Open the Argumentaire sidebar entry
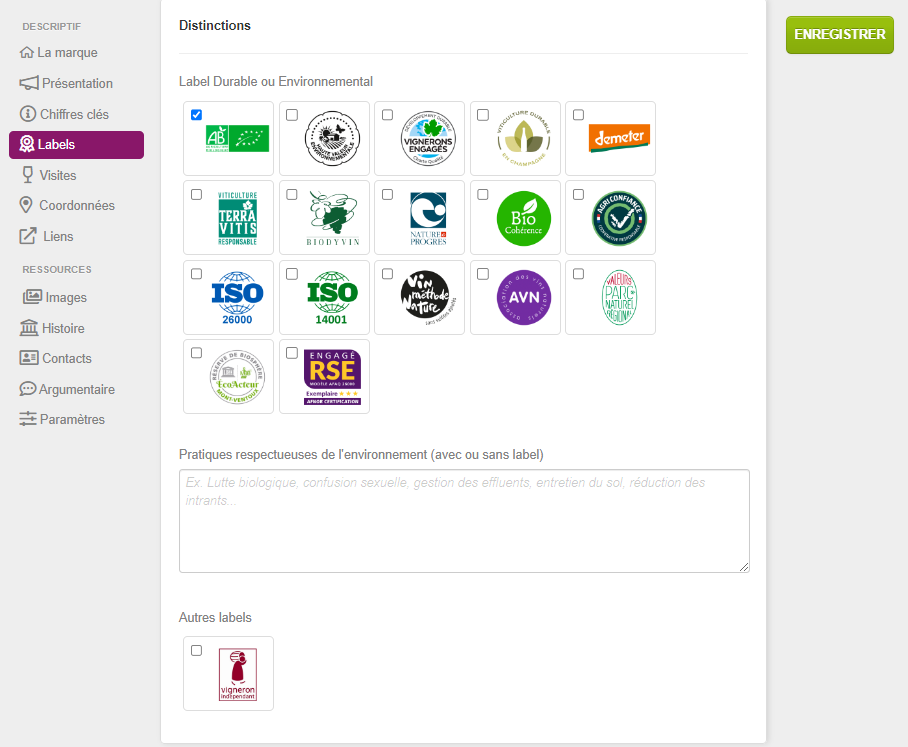This screenshot has height=747, width=908. [x=76, y=389]
